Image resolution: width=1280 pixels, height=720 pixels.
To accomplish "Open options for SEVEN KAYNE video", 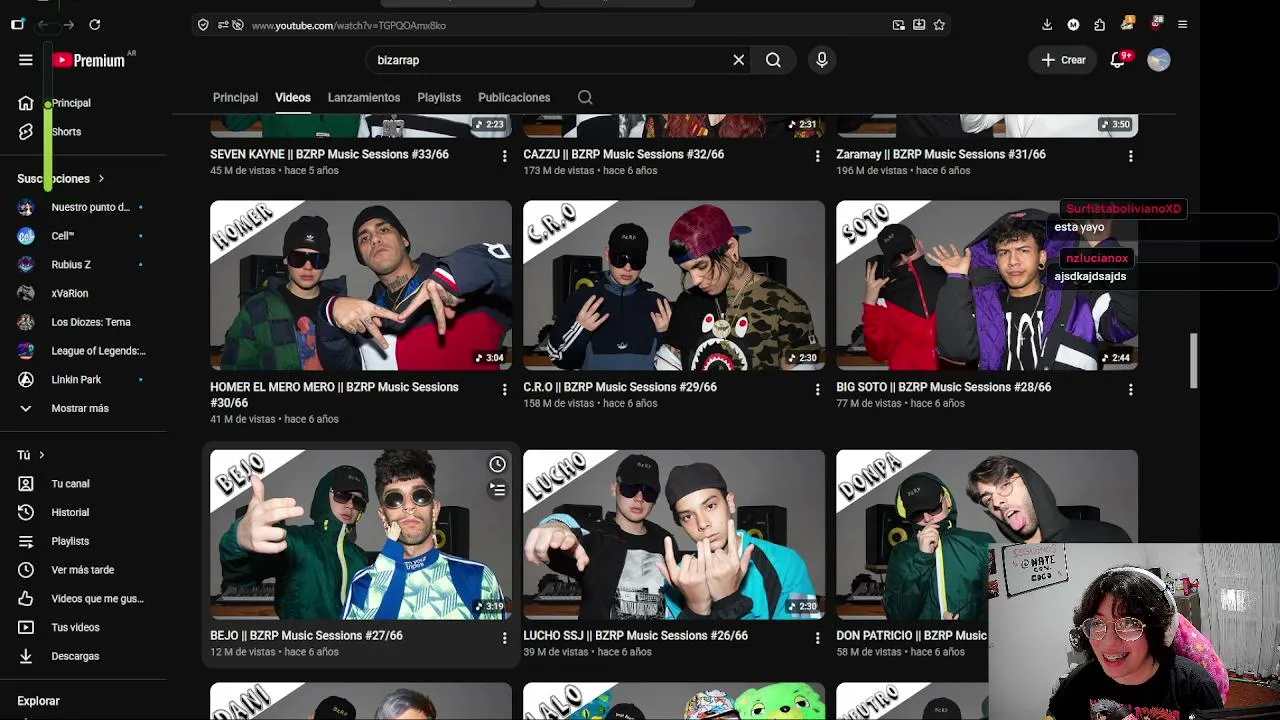I will [504, 156].
